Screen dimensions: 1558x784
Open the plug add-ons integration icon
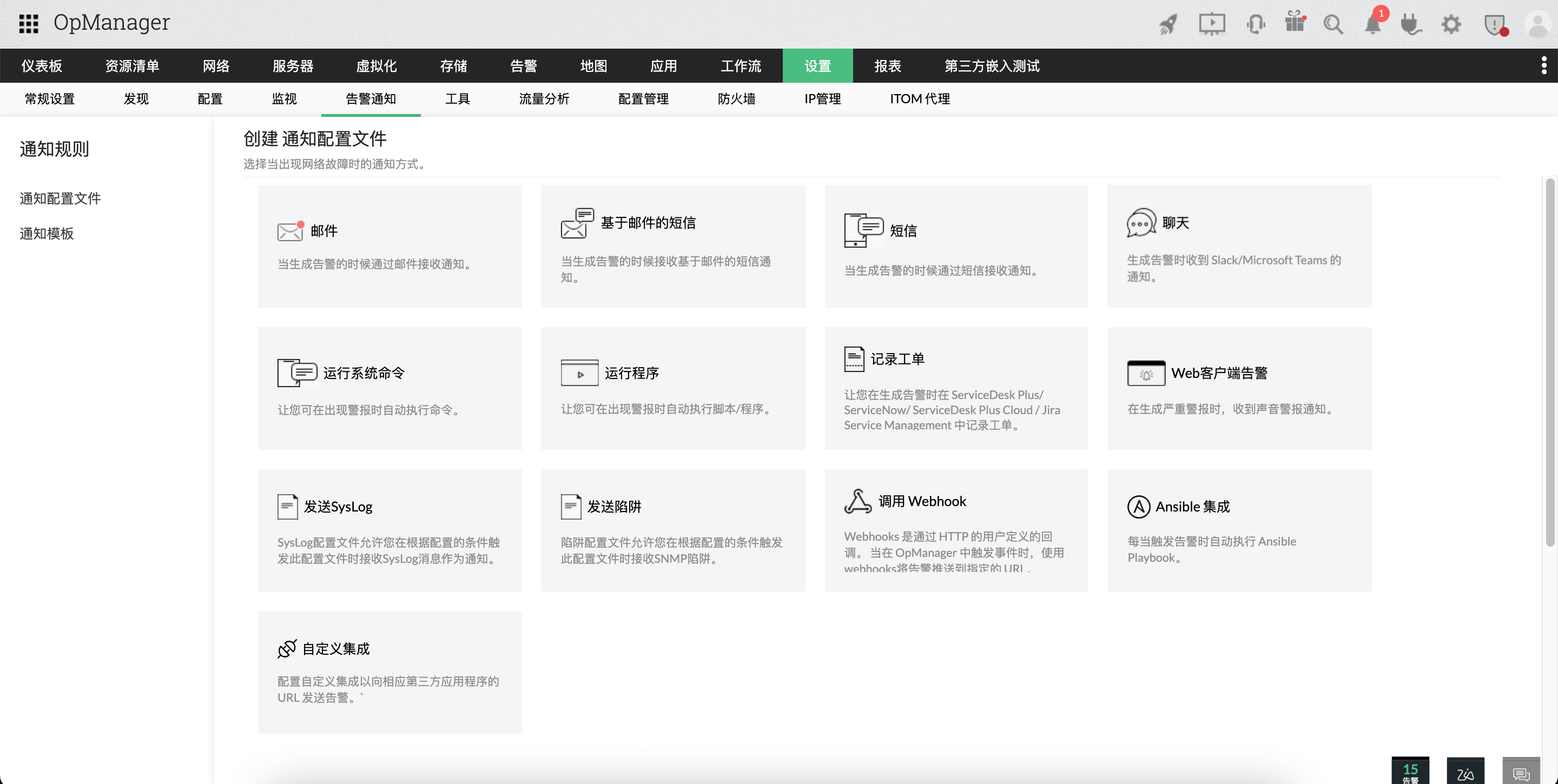(1411, 25)
